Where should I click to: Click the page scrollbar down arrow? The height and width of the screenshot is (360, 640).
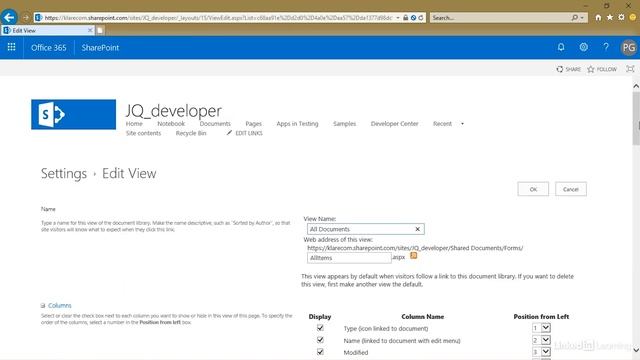point(636,350)
